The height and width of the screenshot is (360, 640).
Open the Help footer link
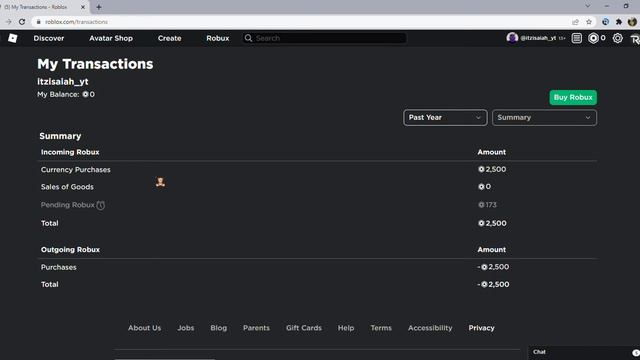tap(346, 328)
